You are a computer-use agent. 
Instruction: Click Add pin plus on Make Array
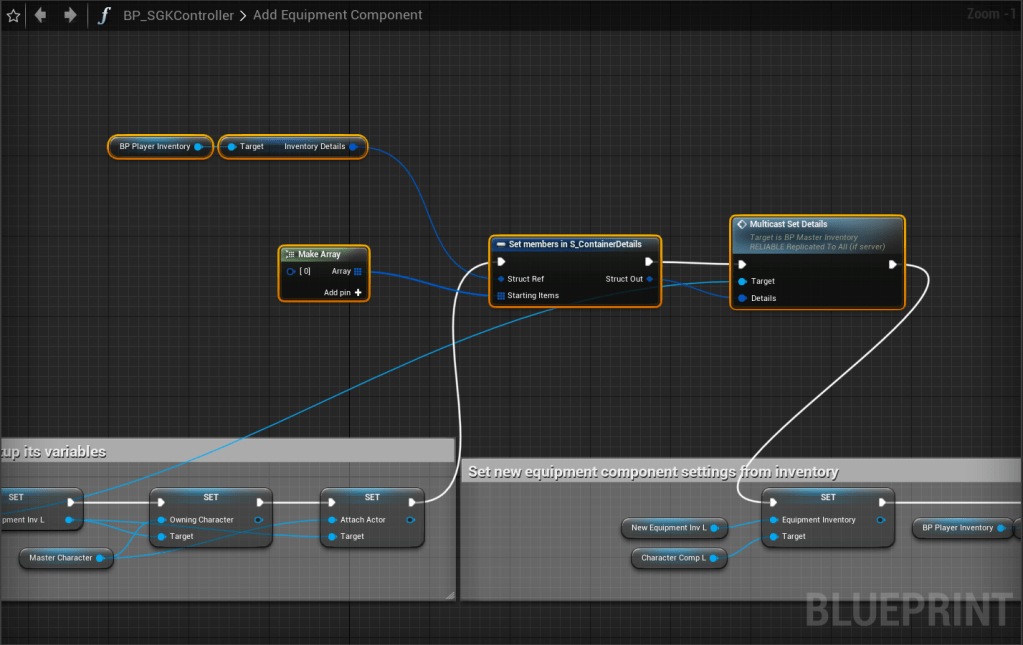[x=357, y=293]
